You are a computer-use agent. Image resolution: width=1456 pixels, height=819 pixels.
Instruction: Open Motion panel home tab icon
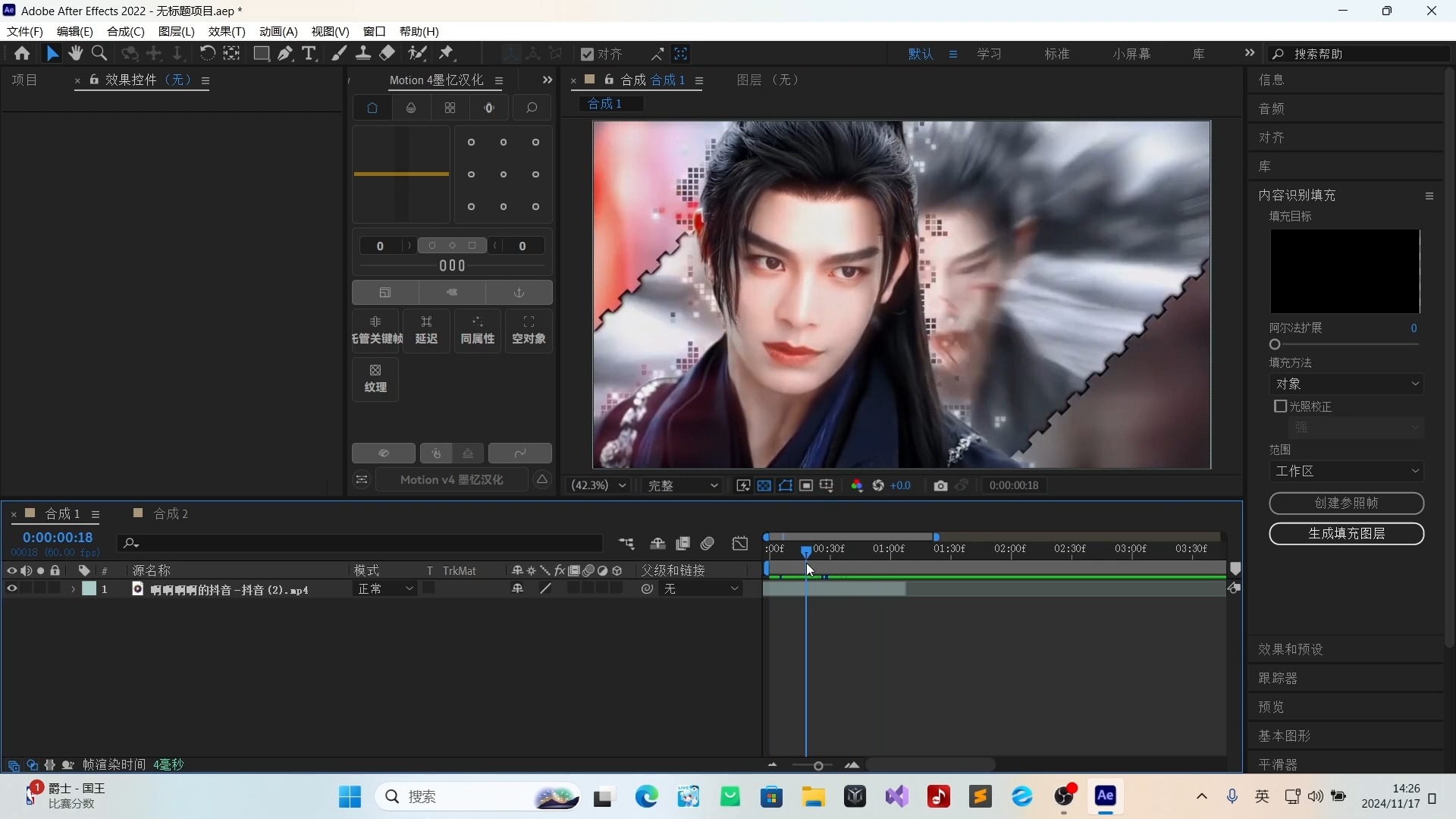click(372, 108)
